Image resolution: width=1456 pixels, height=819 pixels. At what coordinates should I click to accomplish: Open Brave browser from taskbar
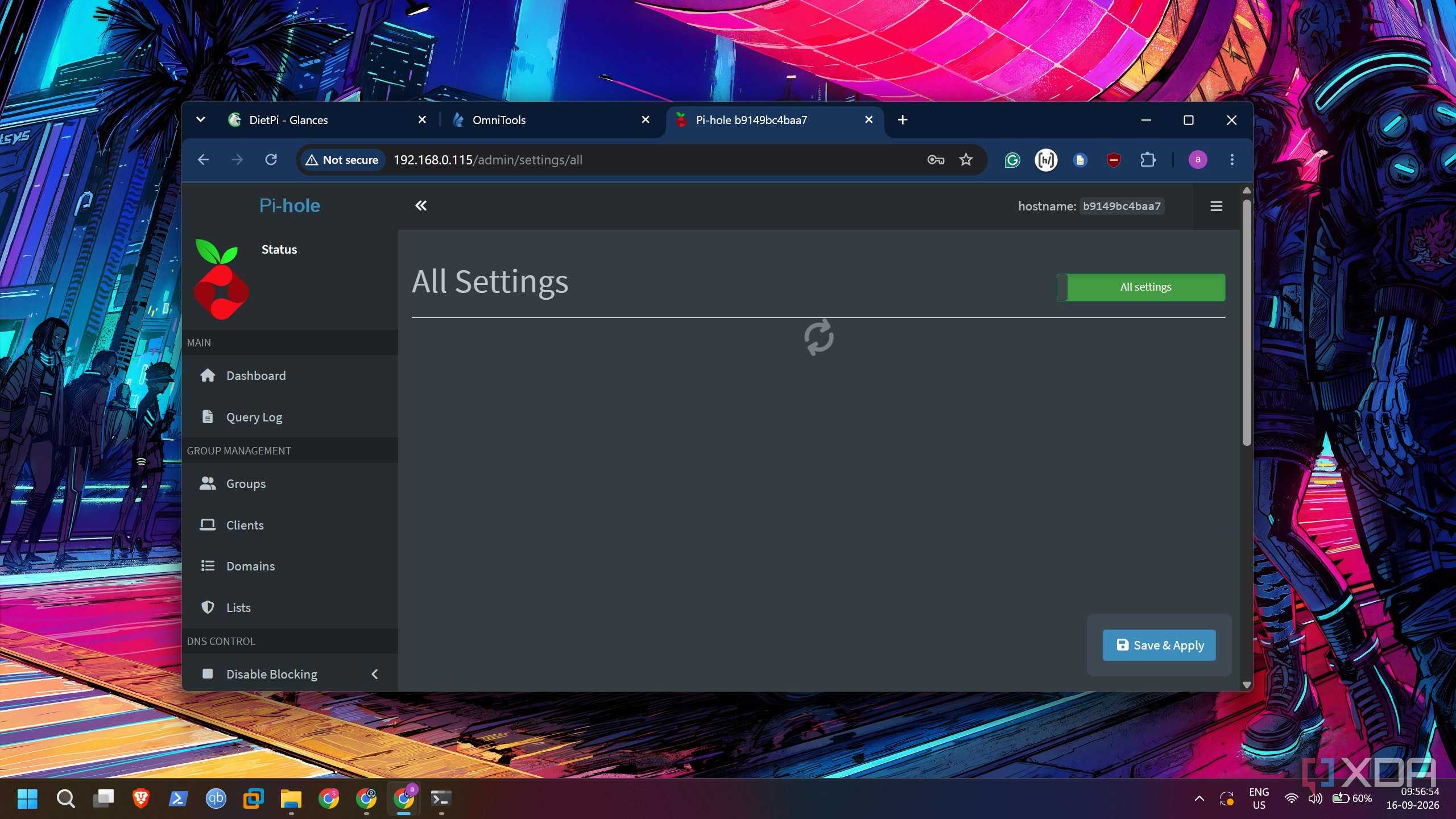140,799
